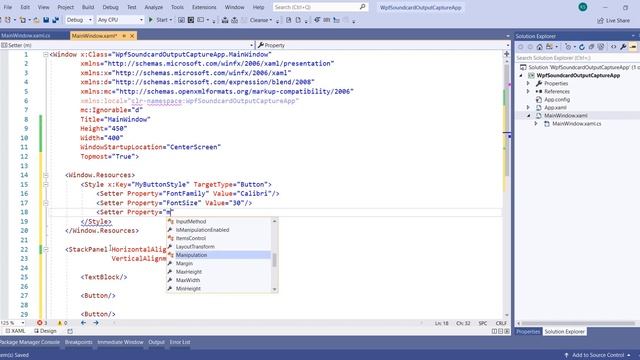Expand the MainWindow.xaml.cs node
This screenshot has width=640, height=360.
pyautogui.click(x=536, y=124)
